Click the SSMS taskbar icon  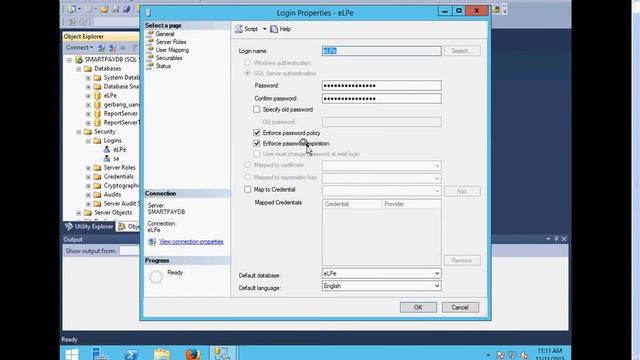(223, 353)
